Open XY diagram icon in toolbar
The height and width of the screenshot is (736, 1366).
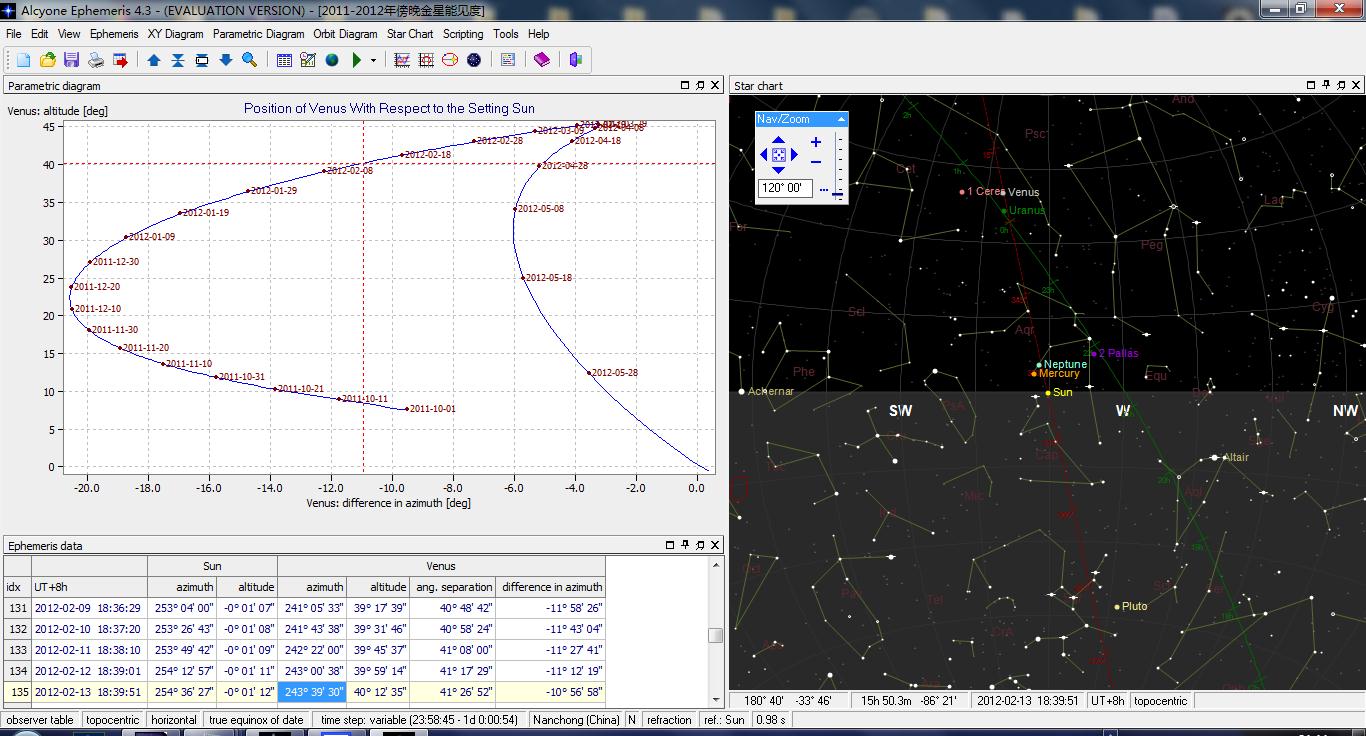point(402,60)
